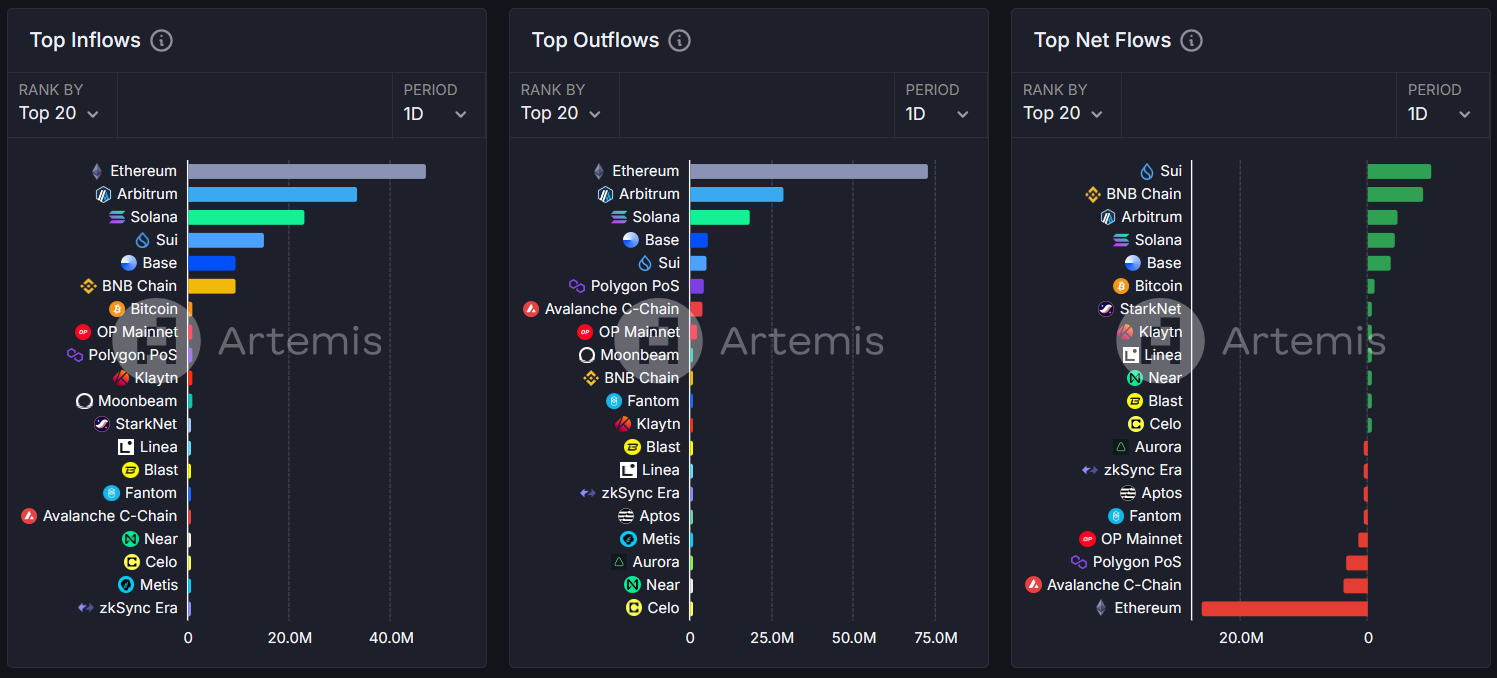Click the Sui droplet icon in Top Net Flows

click(x=1147, y=171)
